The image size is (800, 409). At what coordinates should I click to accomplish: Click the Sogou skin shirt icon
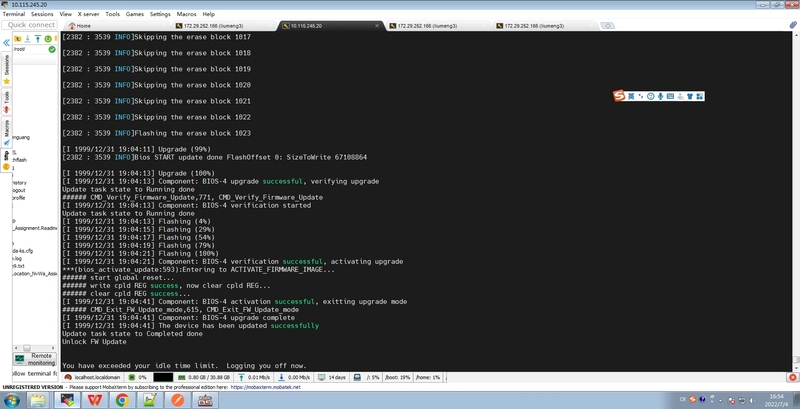click(690, 96)
